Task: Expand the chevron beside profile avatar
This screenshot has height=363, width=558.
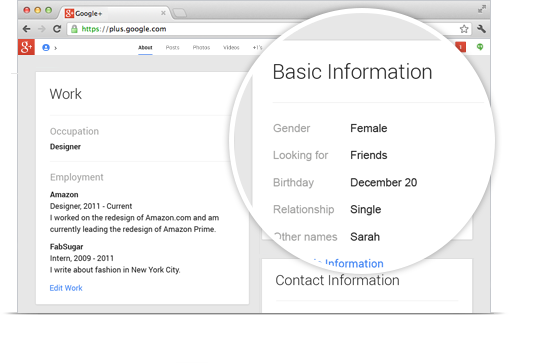Action: [56, 48]
